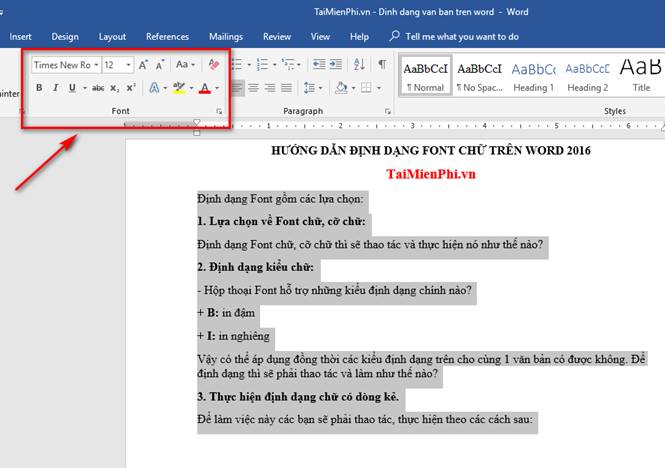Open Paragraph dialog box launcher

click(388, 111)
